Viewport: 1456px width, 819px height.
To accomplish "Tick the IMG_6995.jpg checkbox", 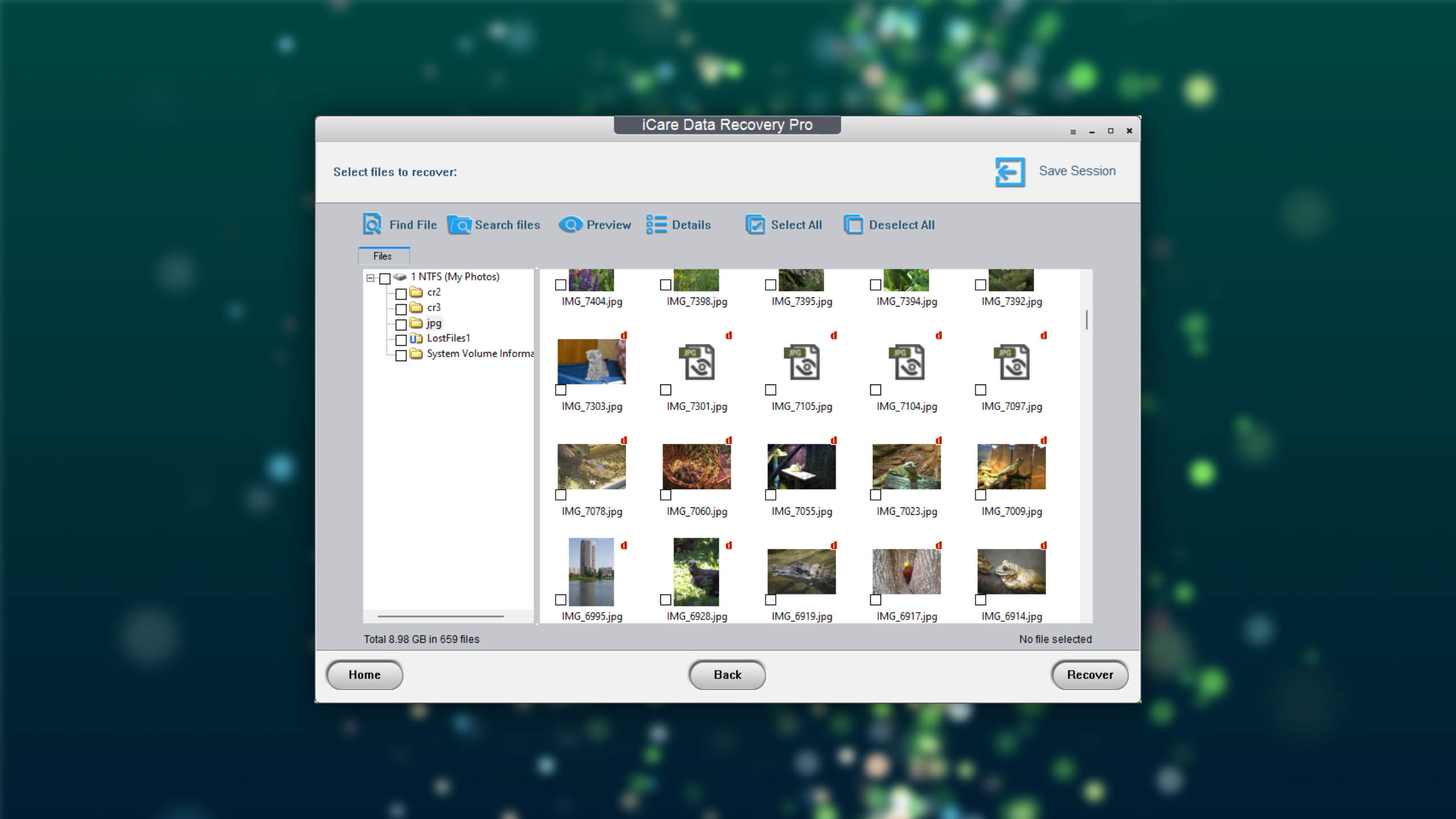I will tap(561, 600).
